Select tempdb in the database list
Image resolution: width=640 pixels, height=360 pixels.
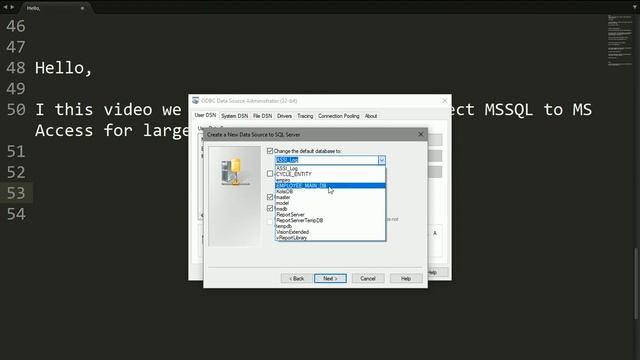tap(330, 226)
